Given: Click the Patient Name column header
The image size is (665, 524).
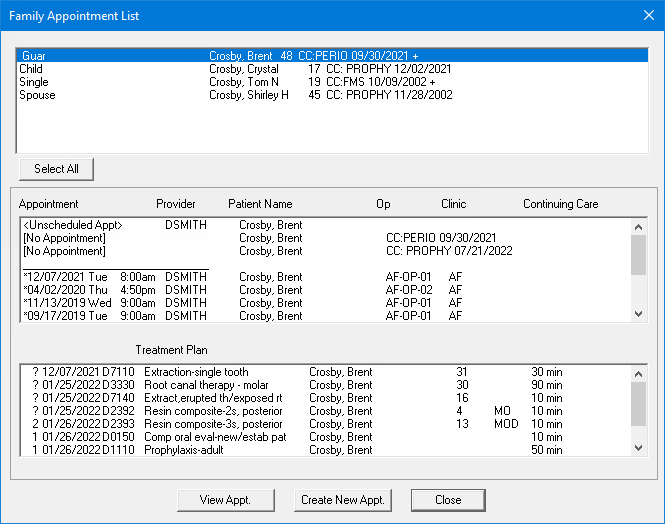Looking at the screenshot, I should pyautogui.click(x=260, y=204).
